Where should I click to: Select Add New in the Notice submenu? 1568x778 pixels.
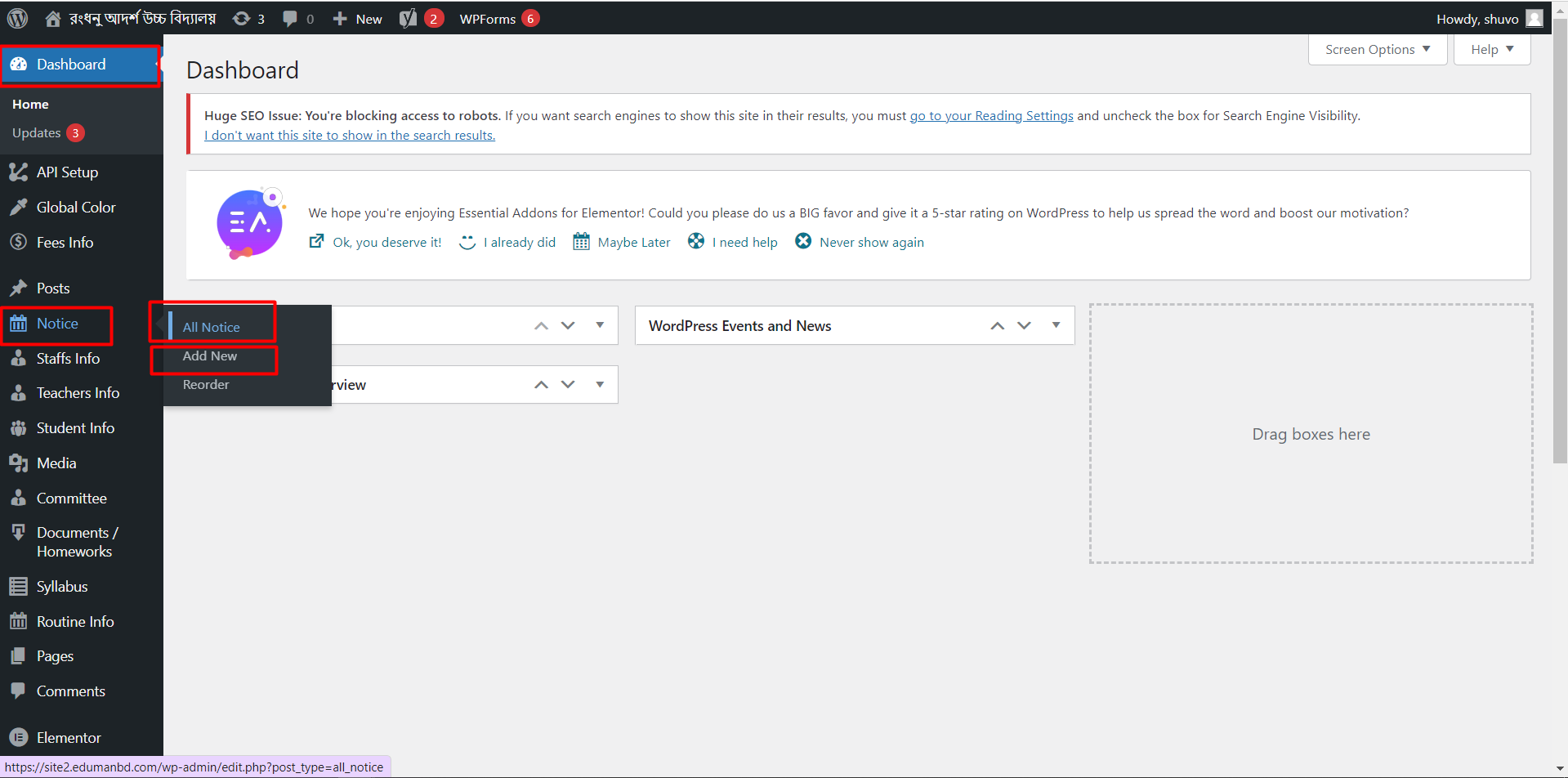pyautogui.click(x=210, y=356)
